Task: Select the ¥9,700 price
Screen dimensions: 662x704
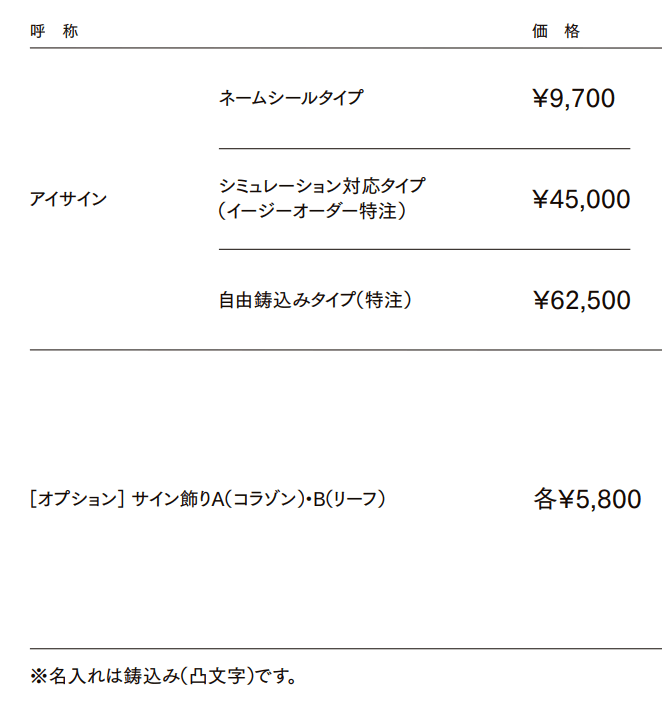Action: 574,98
